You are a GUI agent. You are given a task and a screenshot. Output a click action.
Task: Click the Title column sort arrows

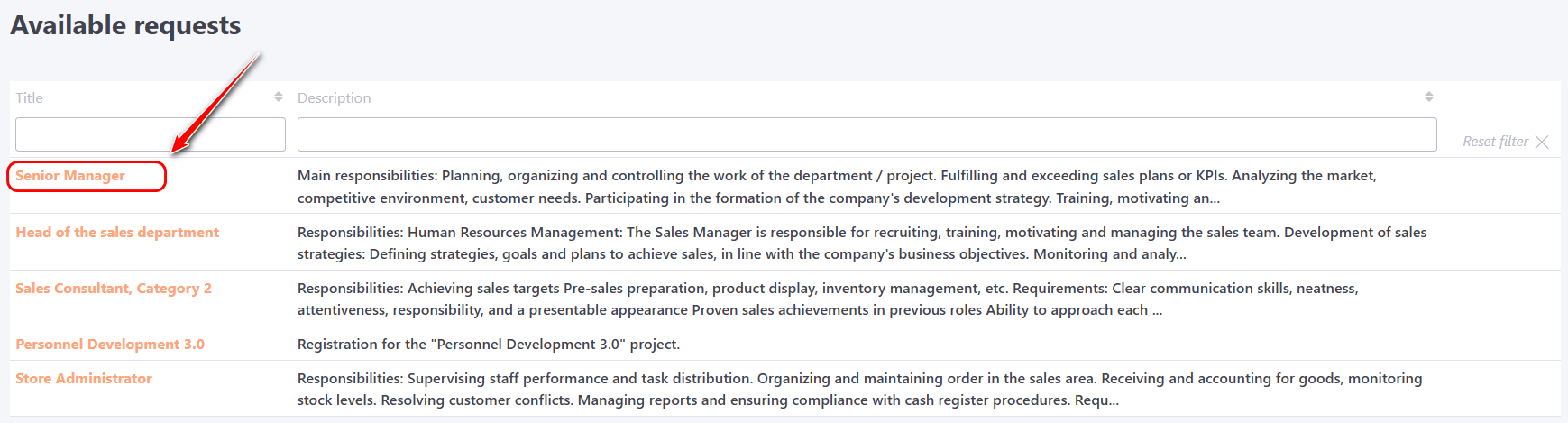(279, 97)
